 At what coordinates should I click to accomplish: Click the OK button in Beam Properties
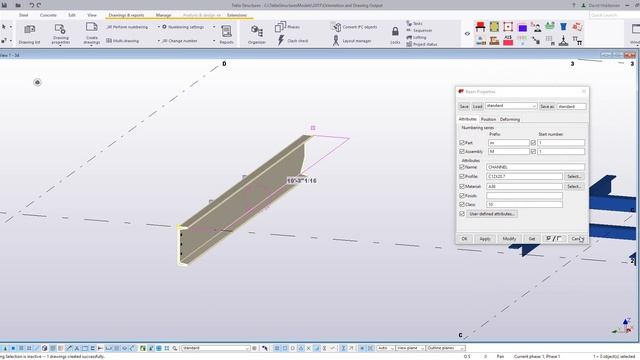(464, 239)
